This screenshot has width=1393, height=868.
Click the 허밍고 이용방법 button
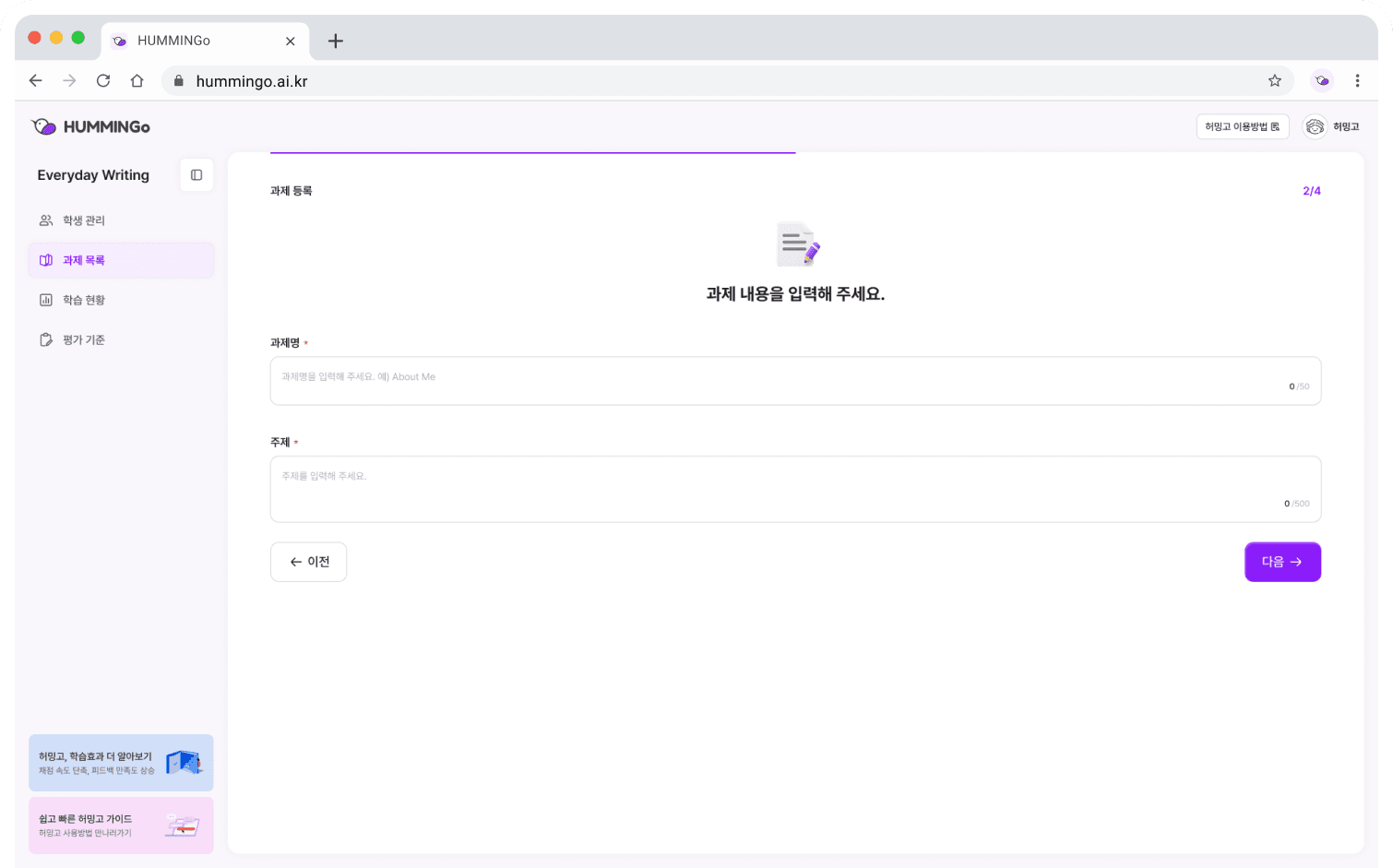point(1242,126)
